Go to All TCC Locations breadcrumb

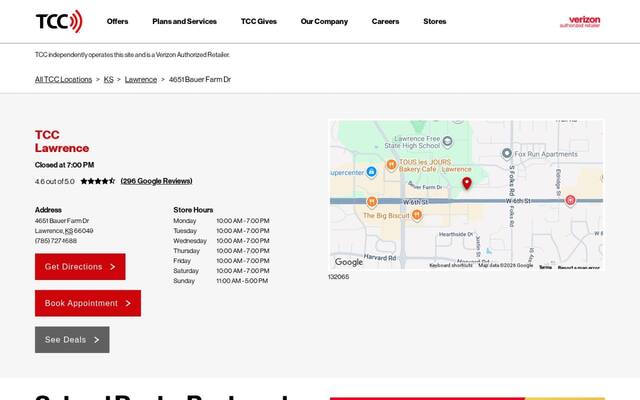pyautogui.click(x=63, y=80)
